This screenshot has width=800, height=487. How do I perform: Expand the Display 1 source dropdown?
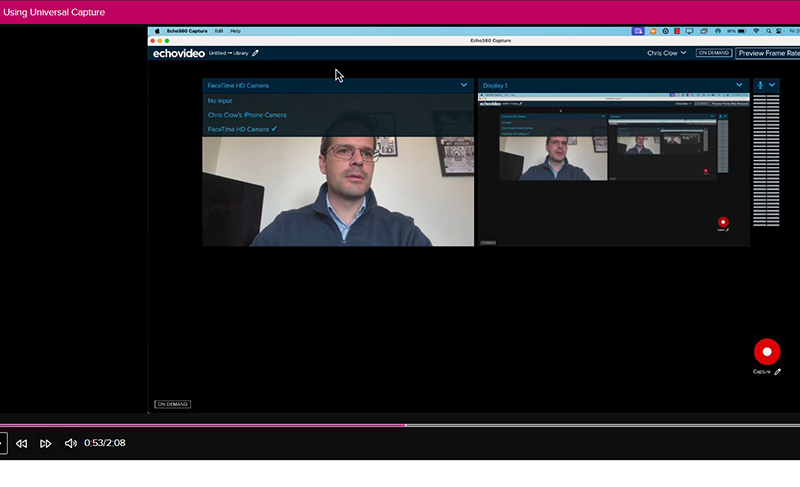click(x=739, y=85)
